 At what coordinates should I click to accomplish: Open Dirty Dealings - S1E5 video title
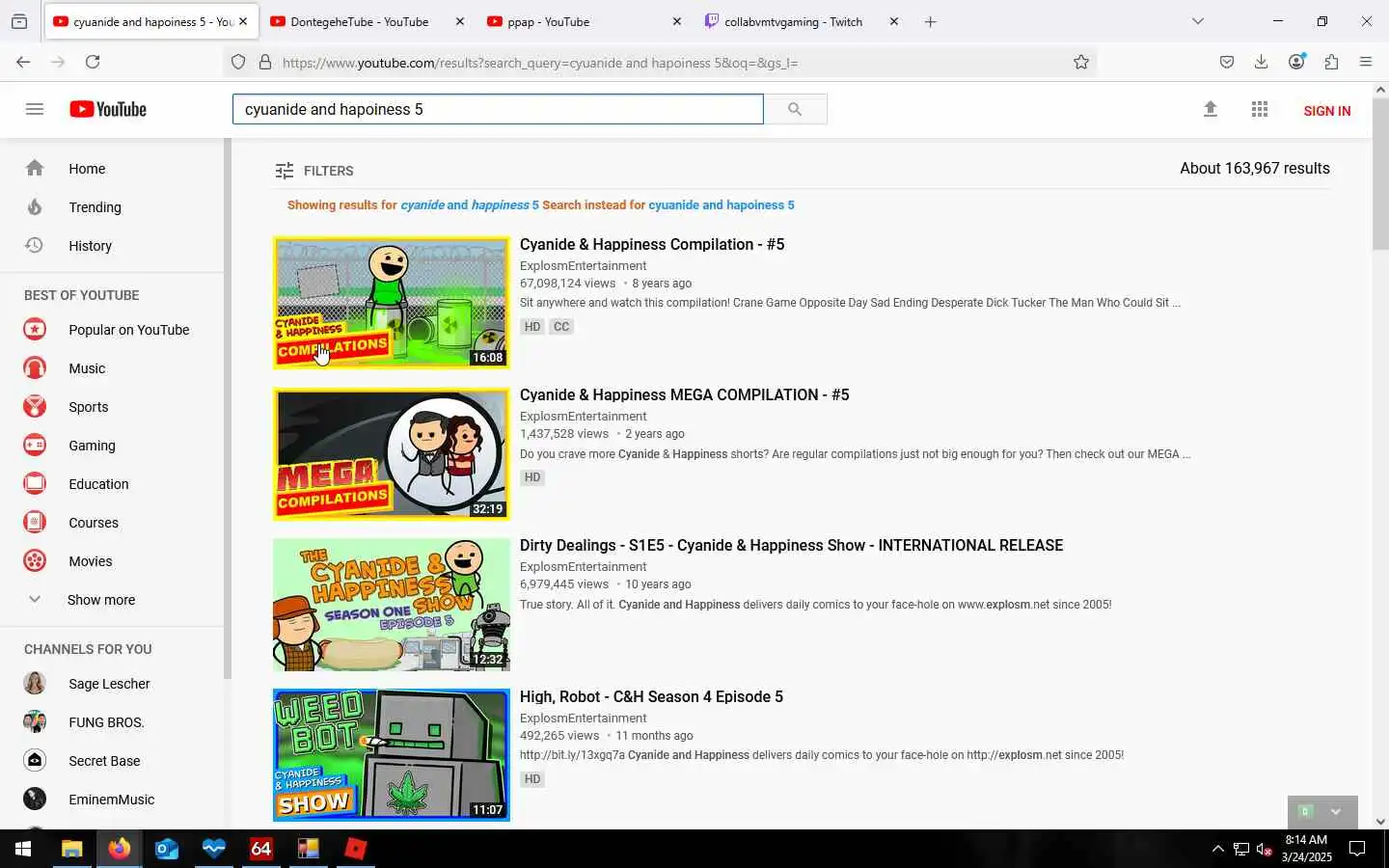pyautogui.click(x=791, y=546)
